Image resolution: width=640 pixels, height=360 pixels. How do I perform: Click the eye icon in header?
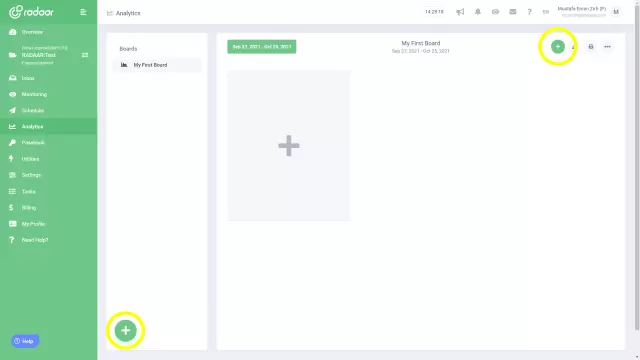pos(495,12)
